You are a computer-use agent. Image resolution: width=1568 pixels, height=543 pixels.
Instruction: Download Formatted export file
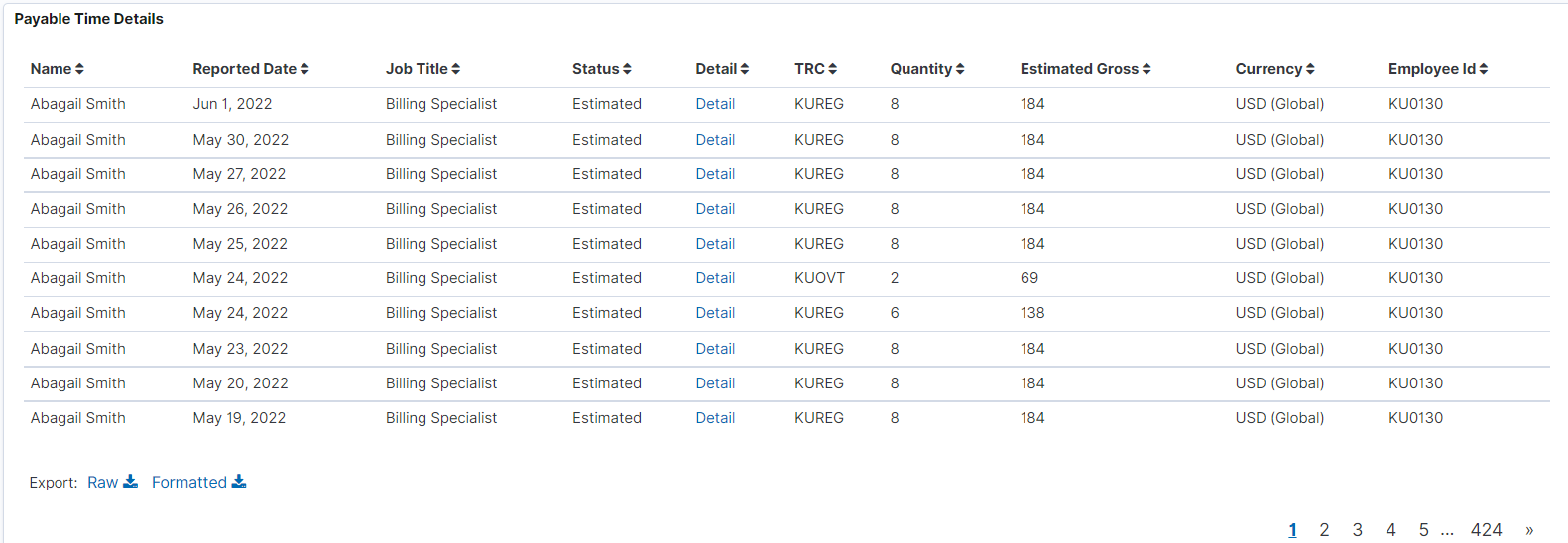pos(198,482)
